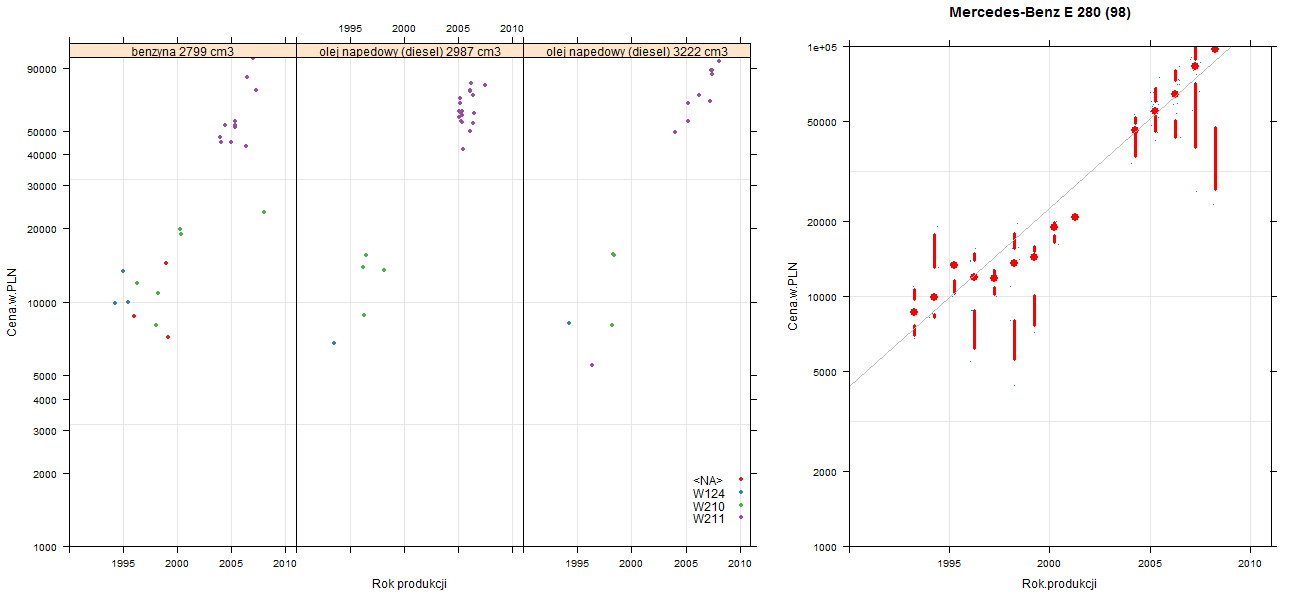Select the 'benzyna 2799 cm3' panel header
Viewport: 1300px width, 600px height.
click(x=183, y=51)
